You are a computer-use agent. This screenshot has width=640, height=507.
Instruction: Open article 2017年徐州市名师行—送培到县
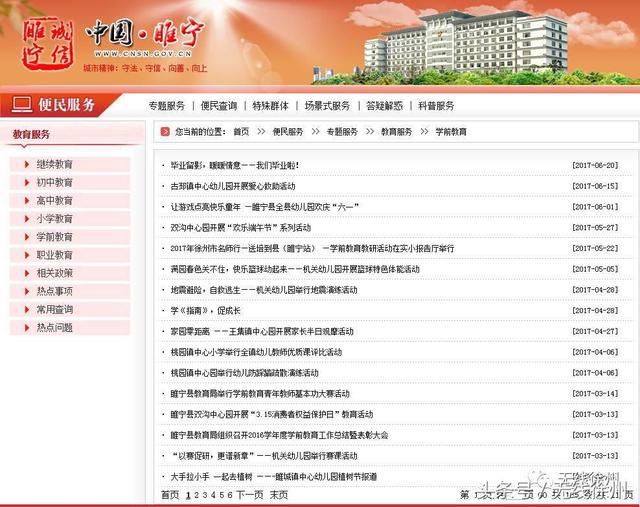pyautogui.click(x=312, y=248)
